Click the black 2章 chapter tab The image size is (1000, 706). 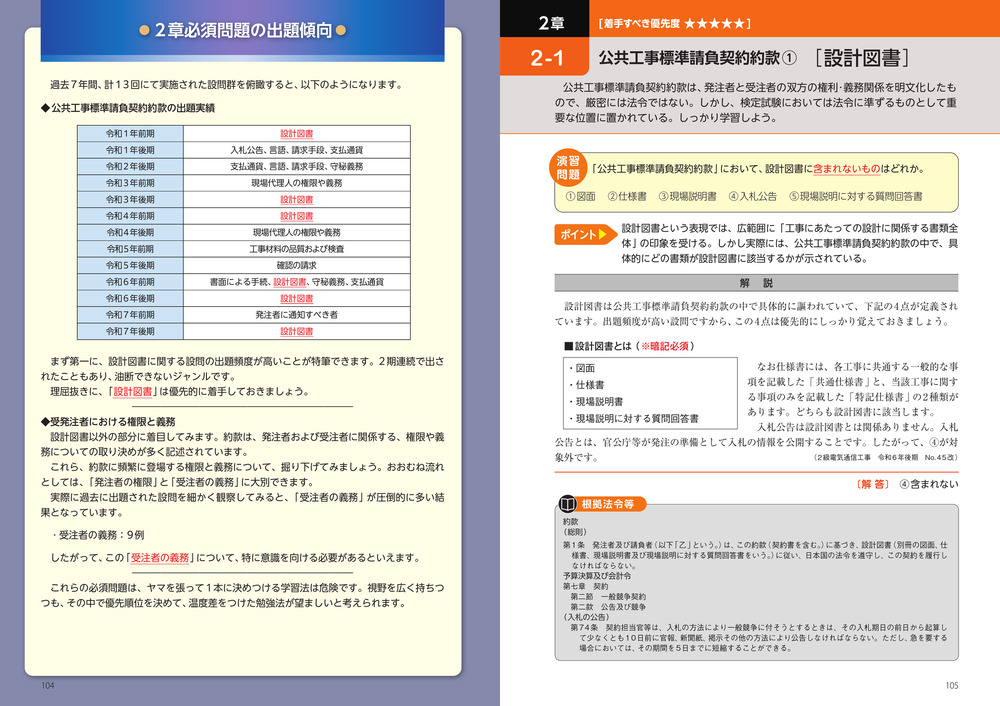pyautogui.click(x=548, y=21)
